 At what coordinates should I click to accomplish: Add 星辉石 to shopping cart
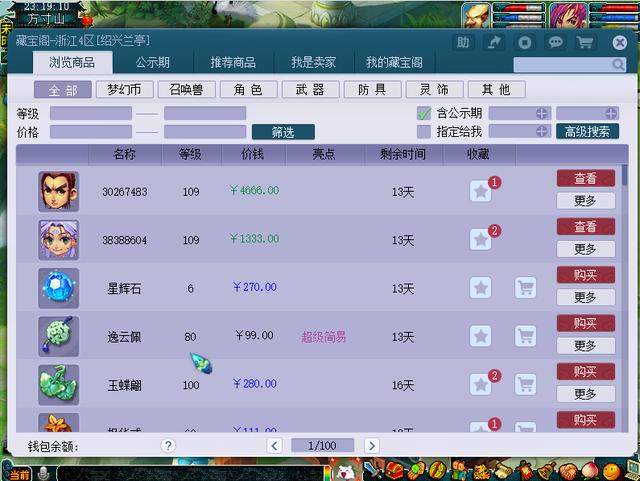pyautogui.click(x=525, y=288)
